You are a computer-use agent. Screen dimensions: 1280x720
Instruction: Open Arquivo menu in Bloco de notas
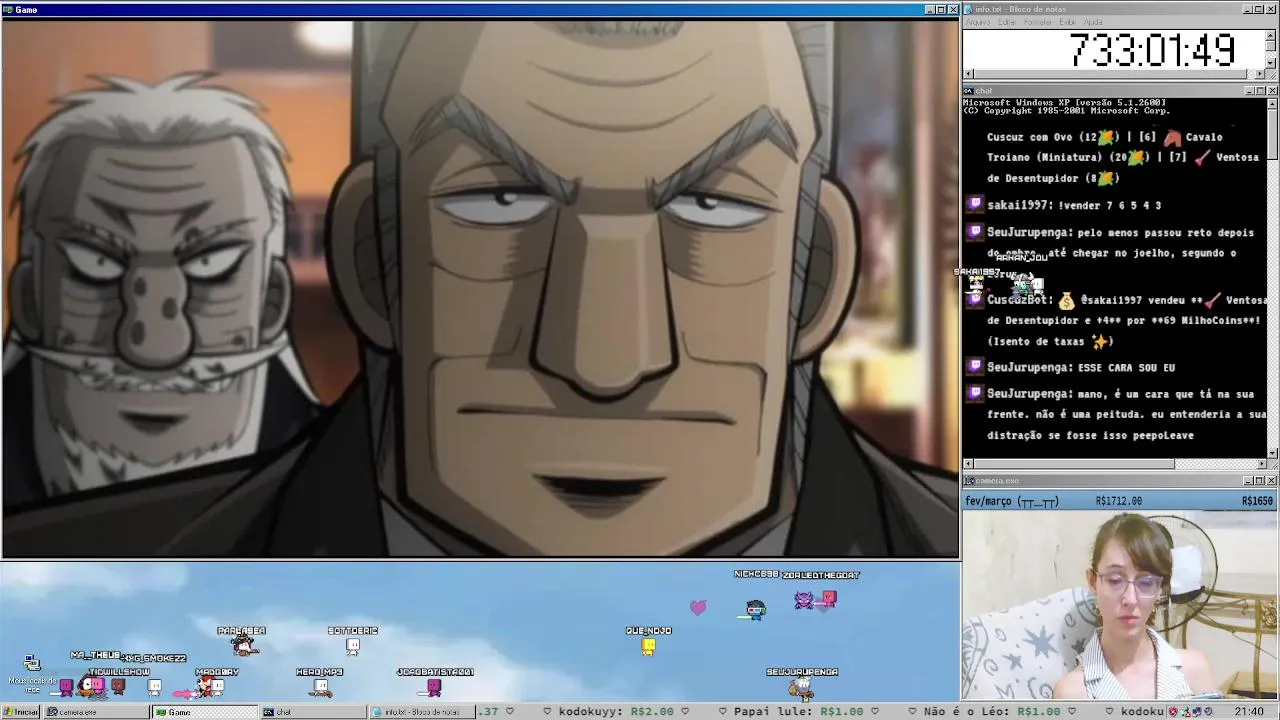[978, 22]
